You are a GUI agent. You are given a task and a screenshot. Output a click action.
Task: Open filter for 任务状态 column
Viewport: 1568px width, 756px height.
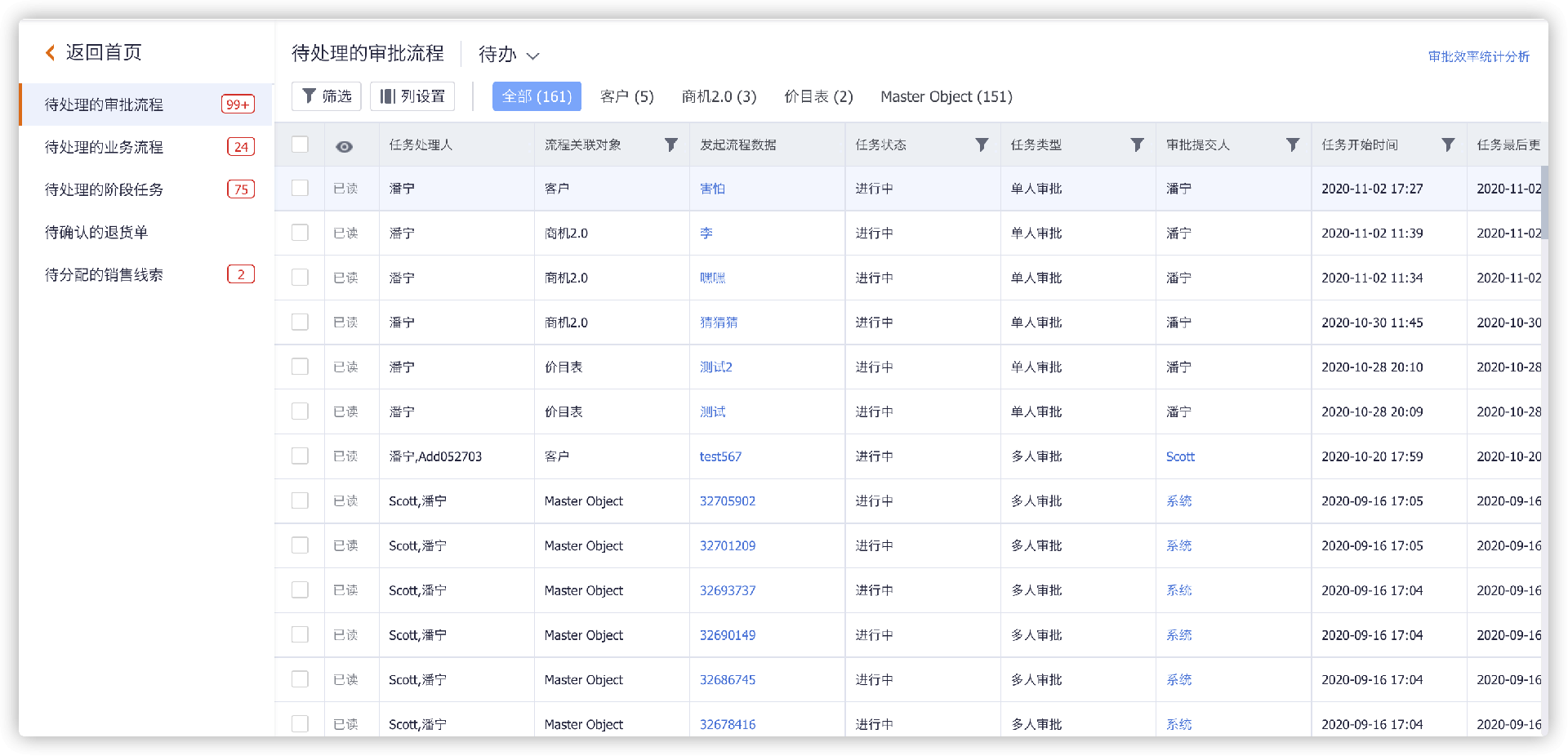tap(982, 145)
